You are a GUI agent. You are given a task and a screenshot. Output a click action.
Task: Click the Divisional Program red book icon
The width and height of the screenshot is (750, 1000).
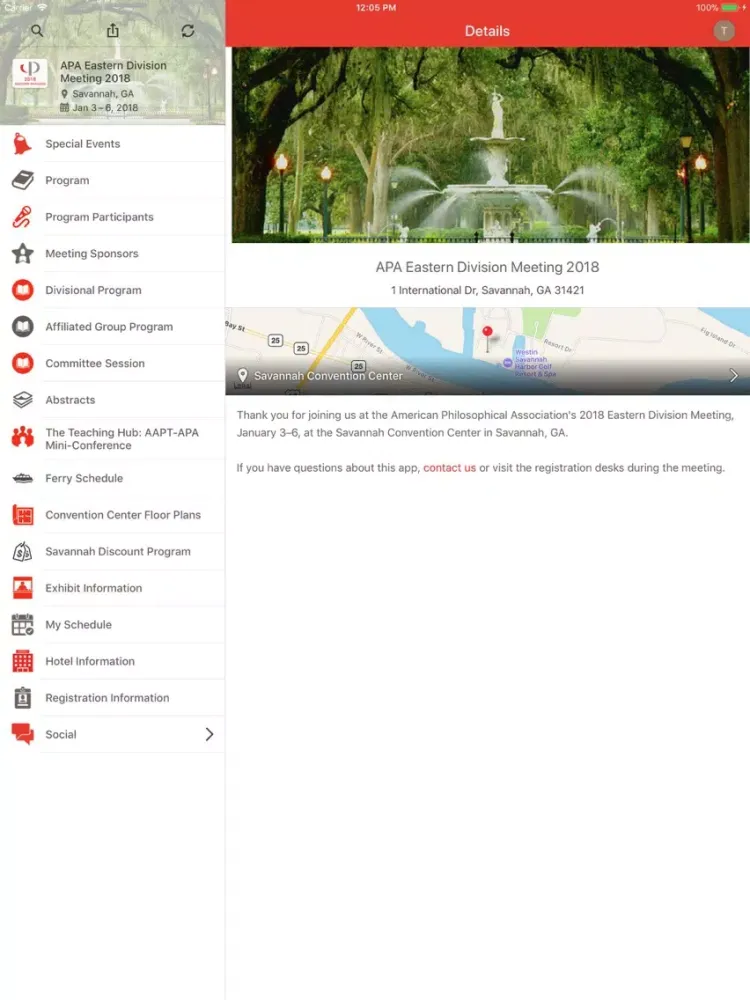click(x=22, y=290)
